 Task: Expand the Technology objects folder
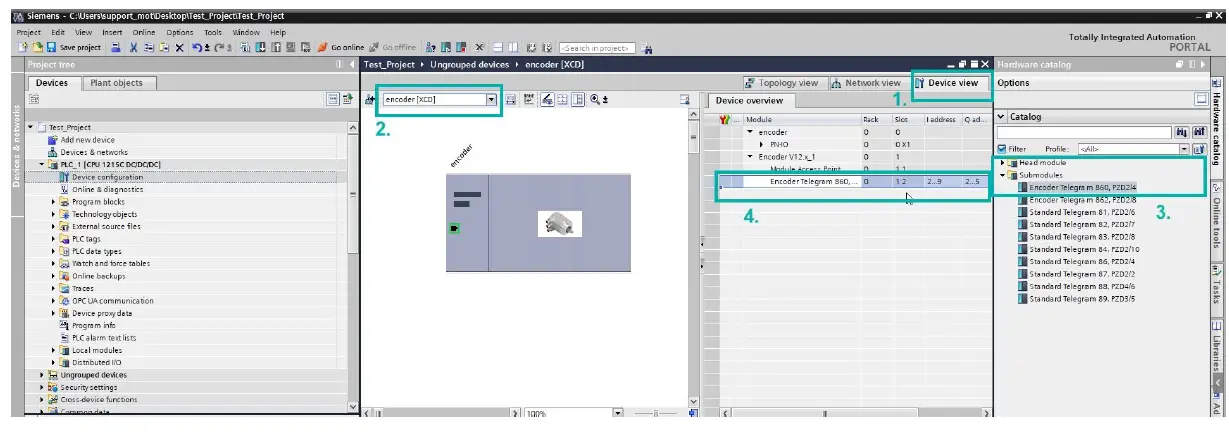(54, 214)
